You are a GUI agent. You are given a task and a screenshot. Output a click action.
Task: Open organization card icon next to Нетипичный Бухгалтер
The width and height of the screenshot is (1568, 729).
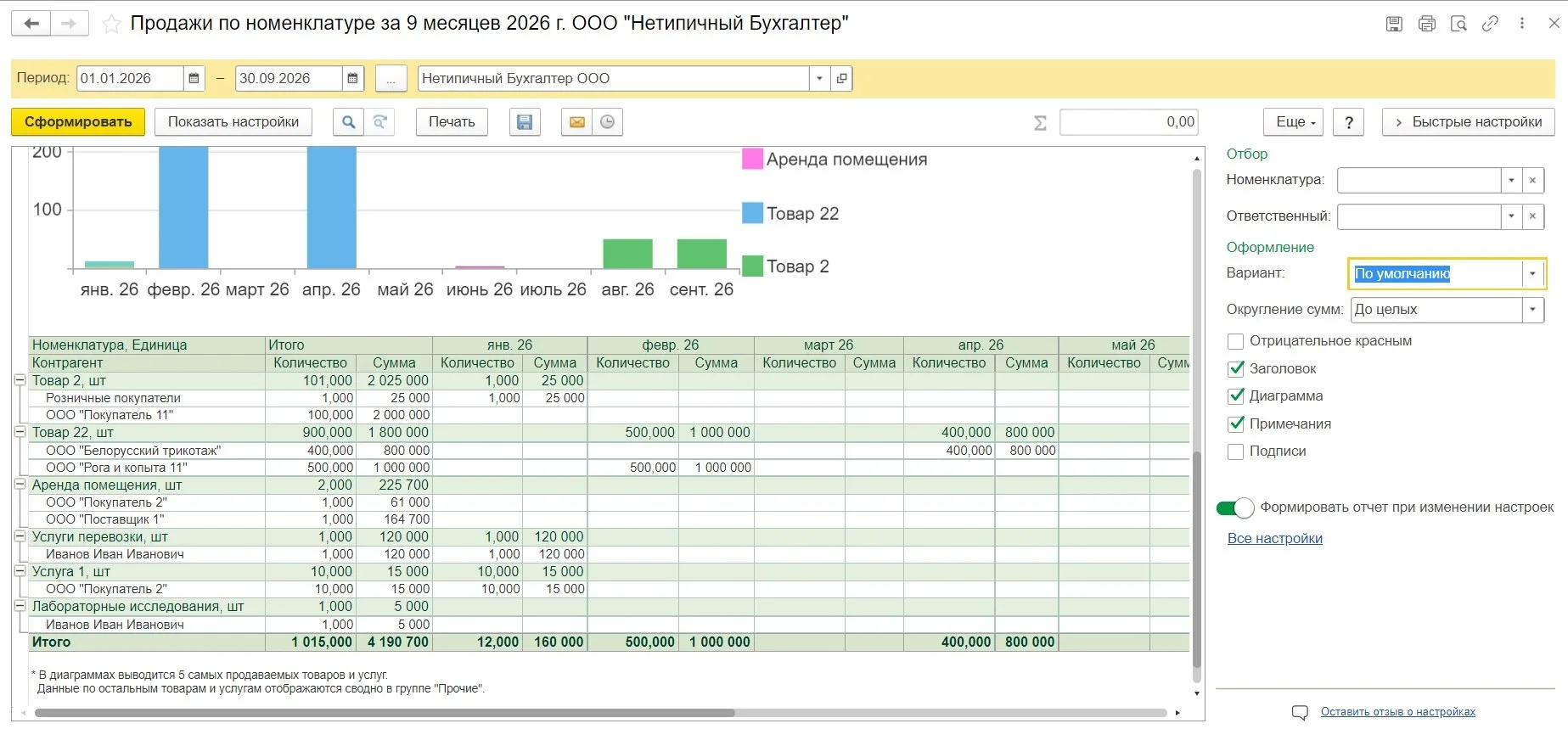(841, 78)
